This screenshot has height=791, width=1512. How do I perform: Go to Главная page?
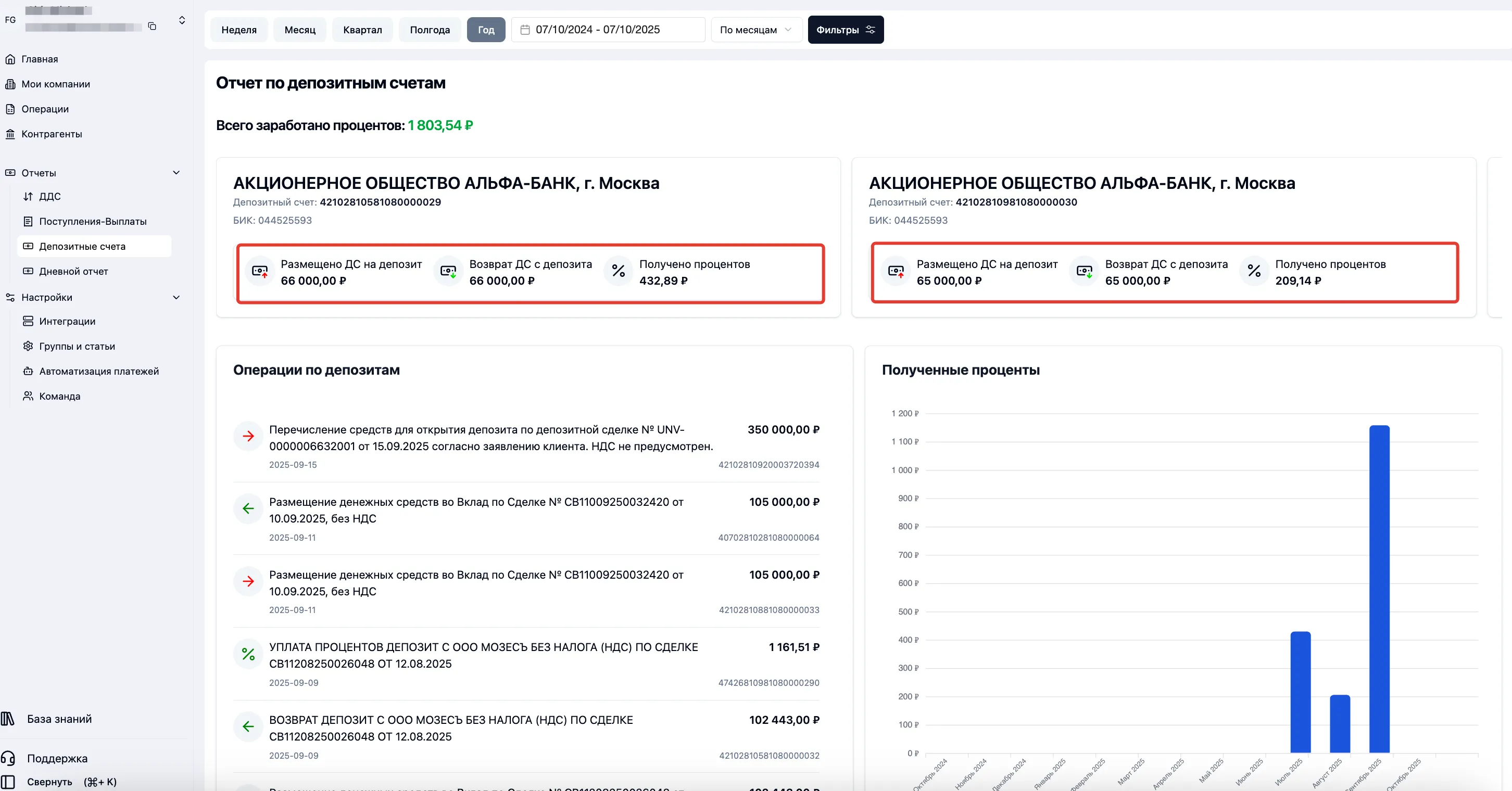pos(40,59)
